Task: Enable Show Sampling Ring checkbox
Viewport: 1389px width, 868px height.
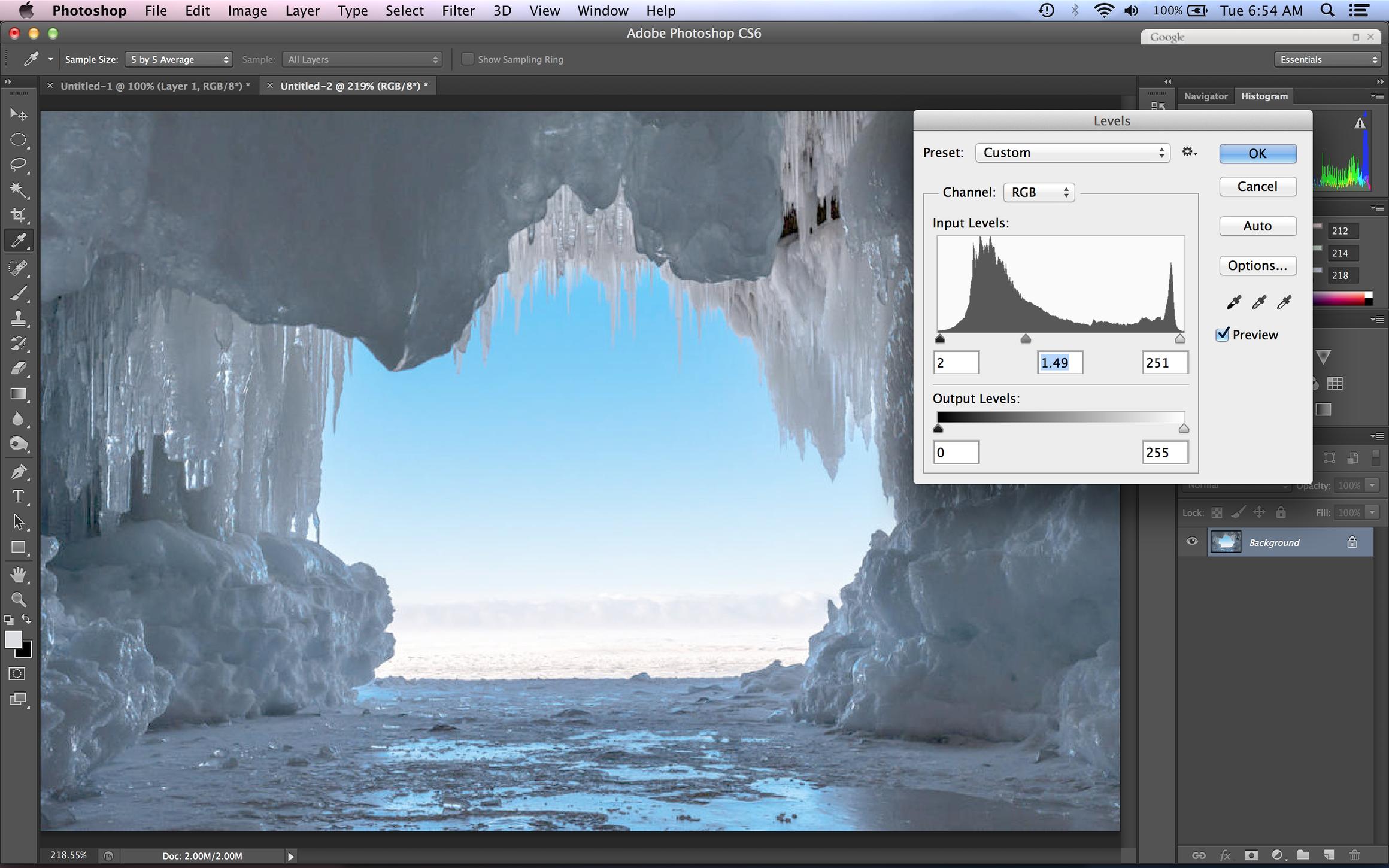Action: pos(468,59)
